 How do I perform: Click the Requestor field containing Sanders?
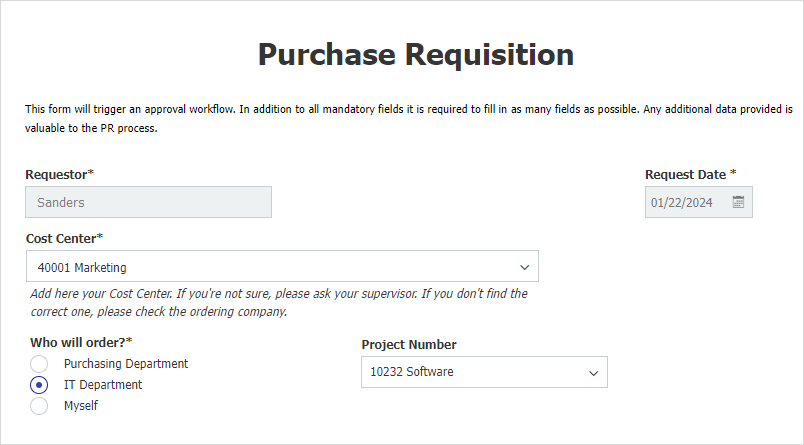pos(148,202)
